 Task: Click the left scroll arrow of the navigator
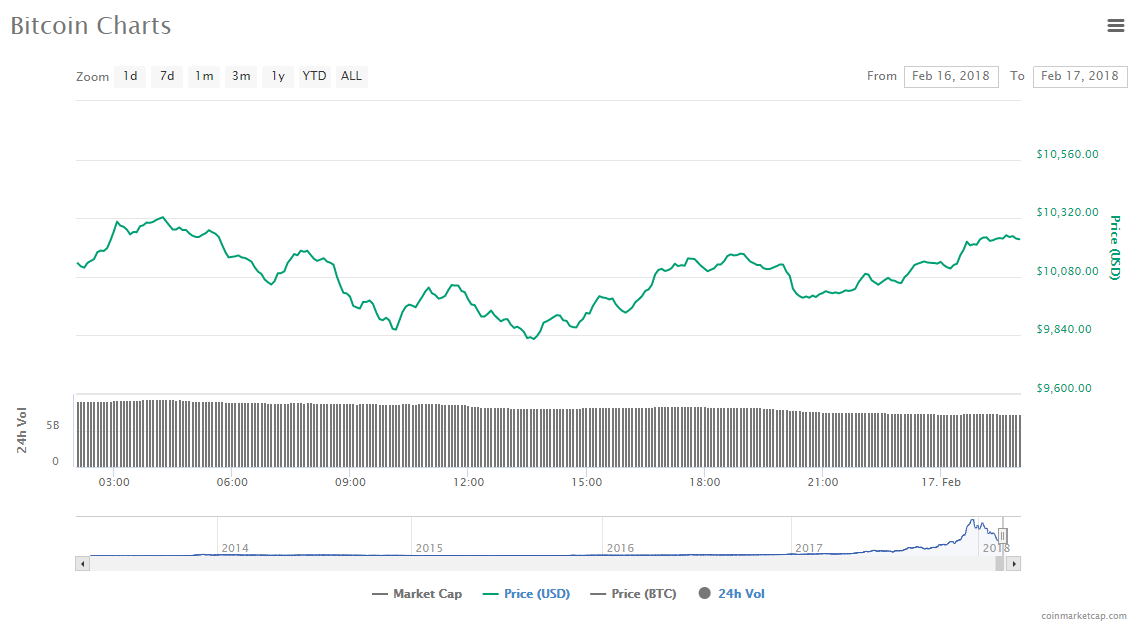pyautogui.click(x=82, y=563)
